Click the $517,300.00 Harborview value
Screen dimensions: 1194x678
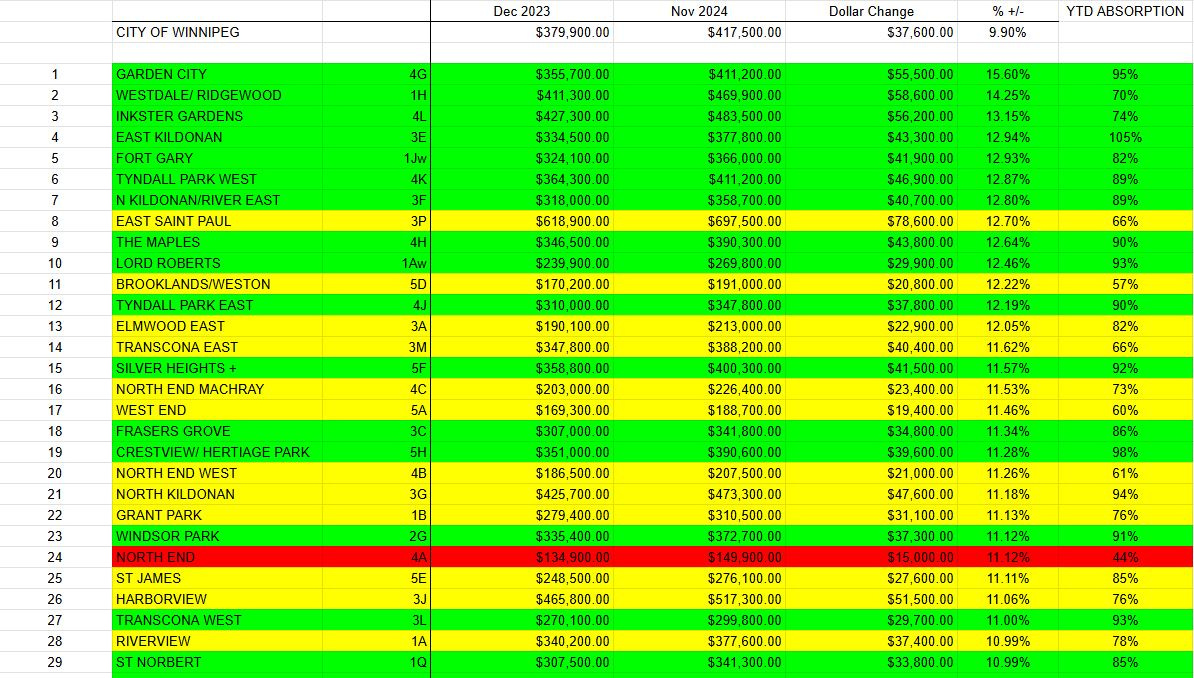(x=699, y=599)
